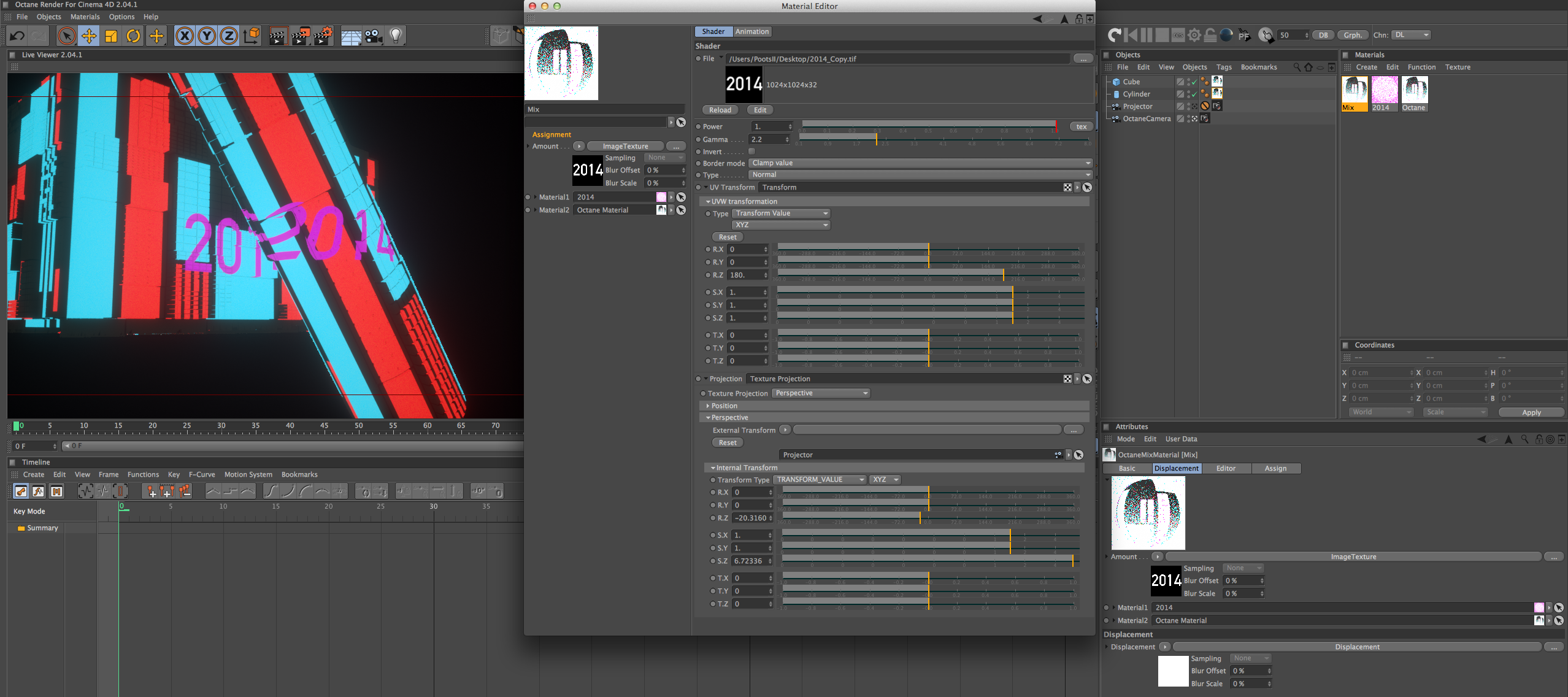Open the Border mode dropdown
The width and height of the screenshot is (1568, 697).
point(920,163)
